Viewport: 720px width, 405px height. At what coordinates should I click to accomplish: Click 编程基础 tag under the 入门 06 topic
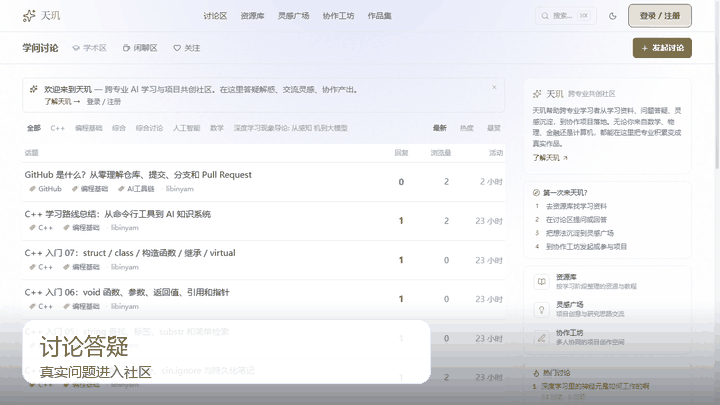(x=82, y=306)
